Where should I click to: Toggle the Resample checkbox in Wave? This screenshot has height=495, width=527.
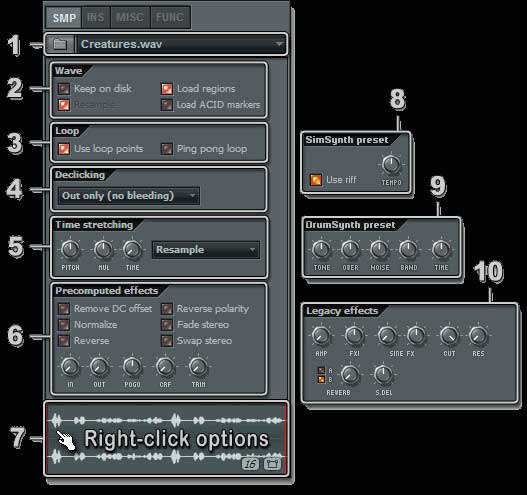[x=64, y=105]
